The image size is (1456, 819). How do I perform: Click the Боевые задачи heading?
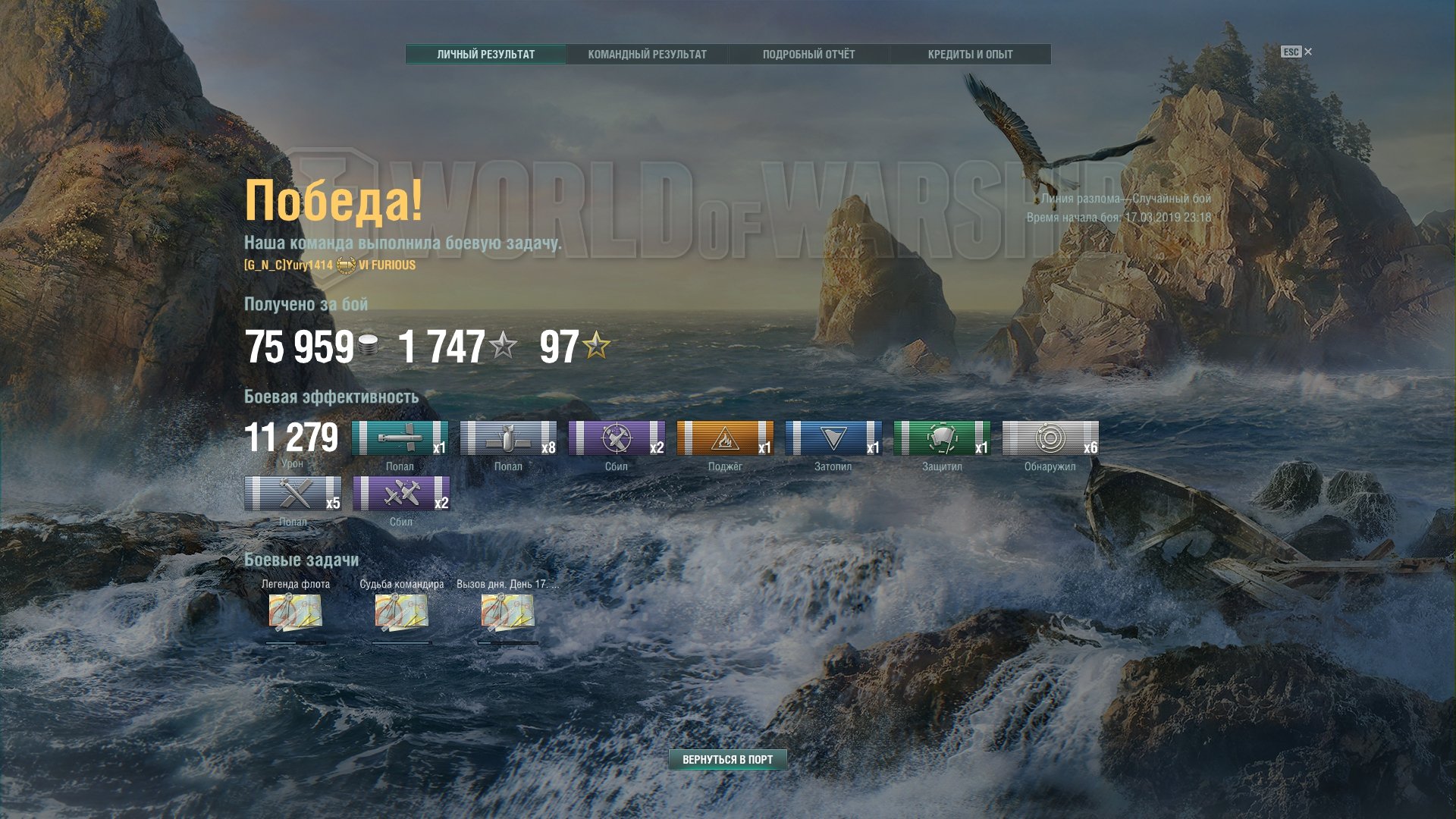301,560
